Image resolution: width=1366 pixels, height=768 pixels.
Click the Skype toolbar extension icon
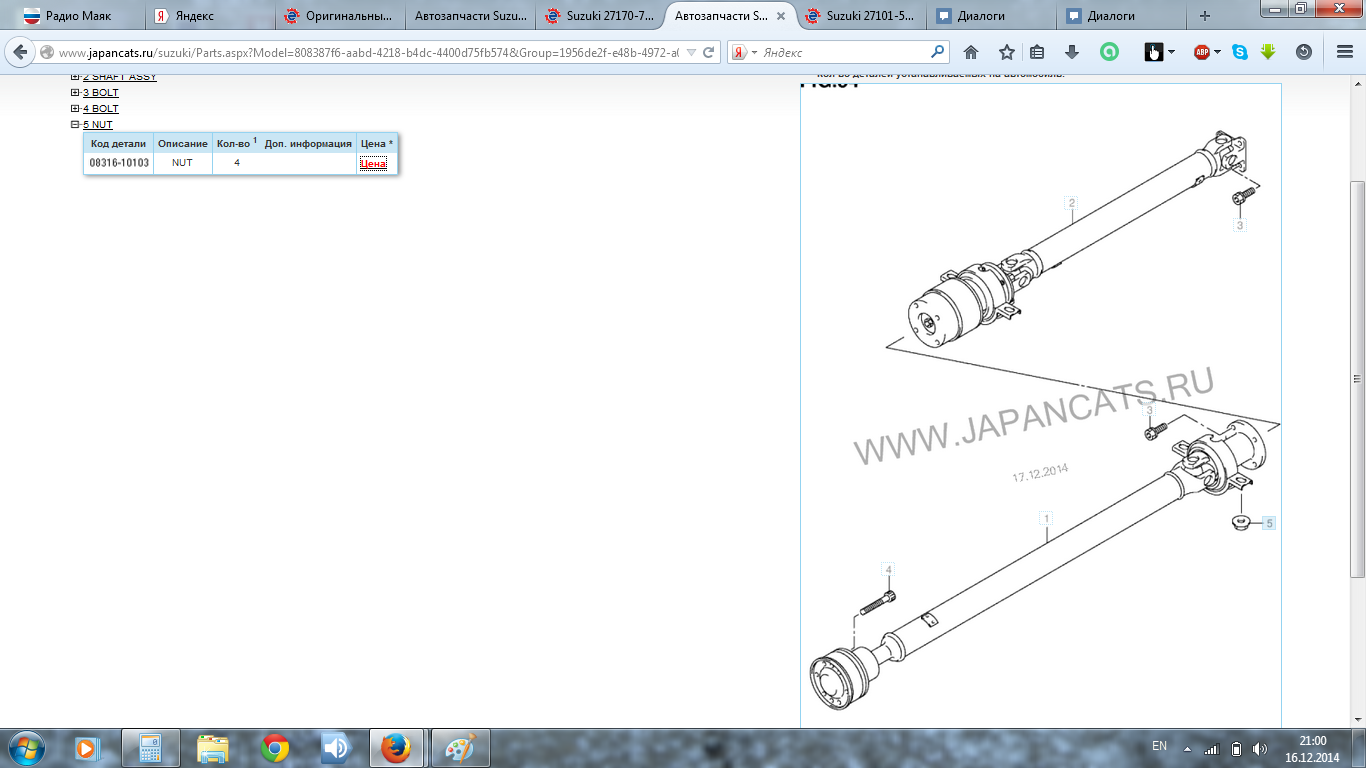pos(1240,52)
